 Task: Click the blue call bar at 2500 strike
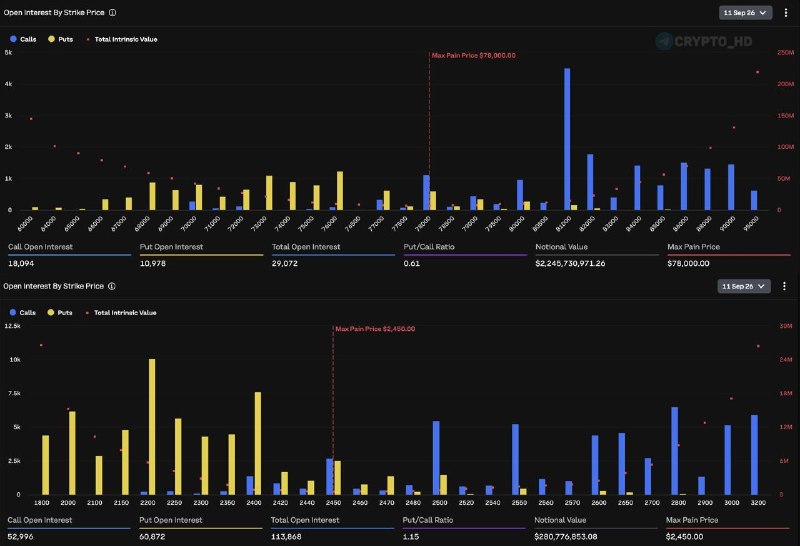click(436, 458)
